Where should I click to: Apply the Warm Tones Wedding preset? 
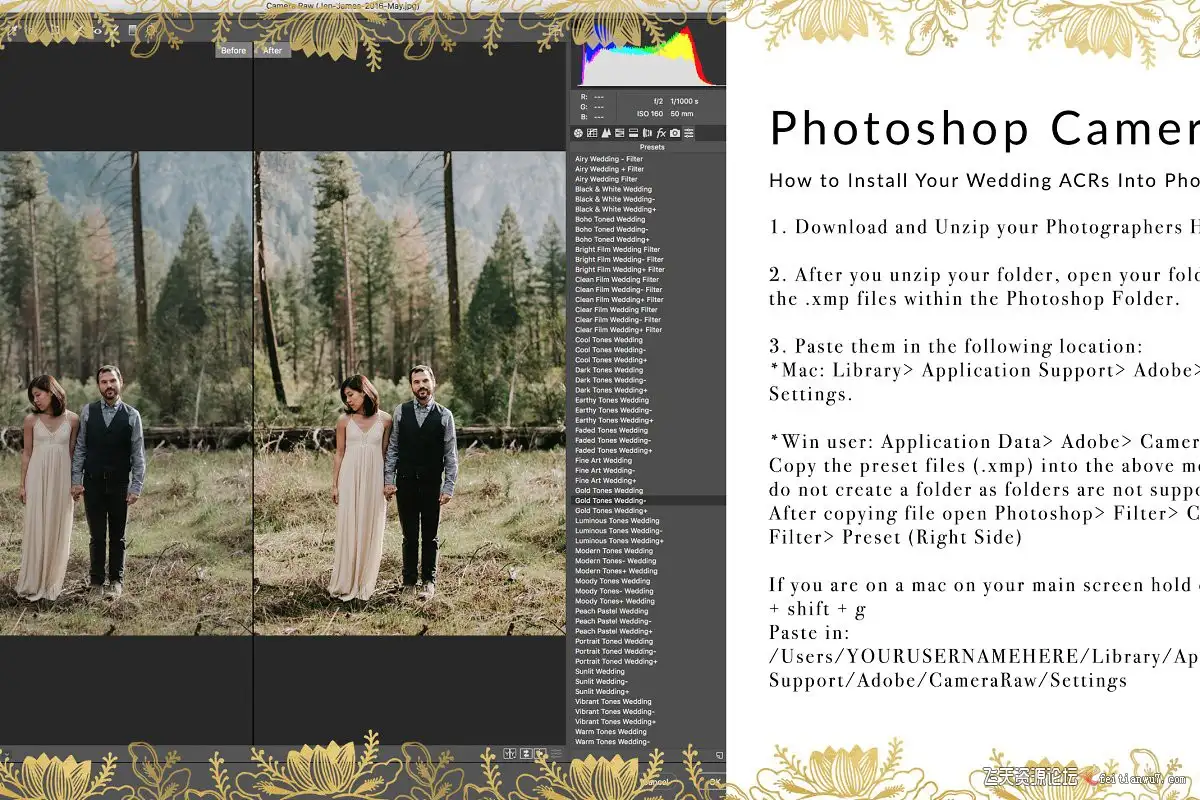click(x=611, y=731)
